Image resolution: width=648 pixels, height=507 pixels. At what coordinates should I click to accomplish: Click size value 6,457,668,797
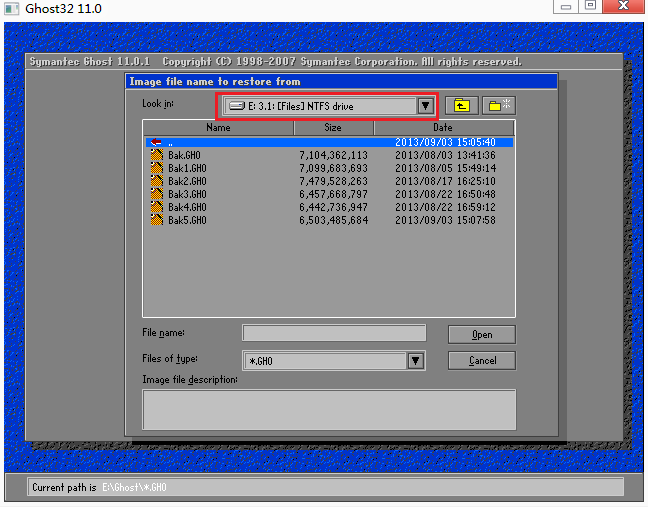334,194
